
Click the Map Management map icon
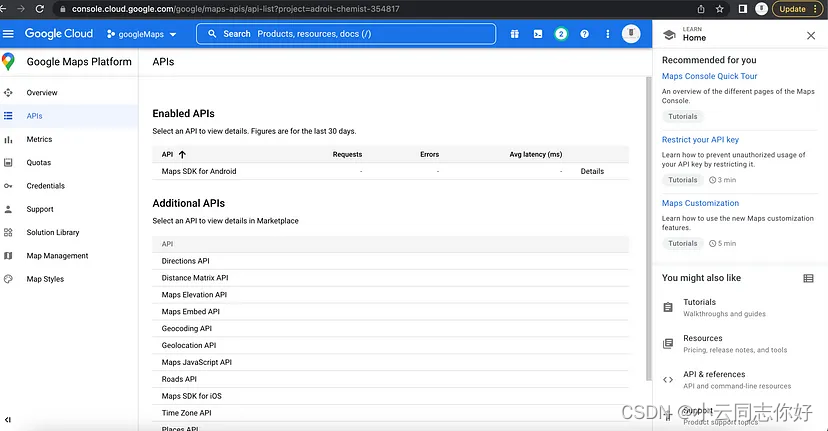(8, 256)
